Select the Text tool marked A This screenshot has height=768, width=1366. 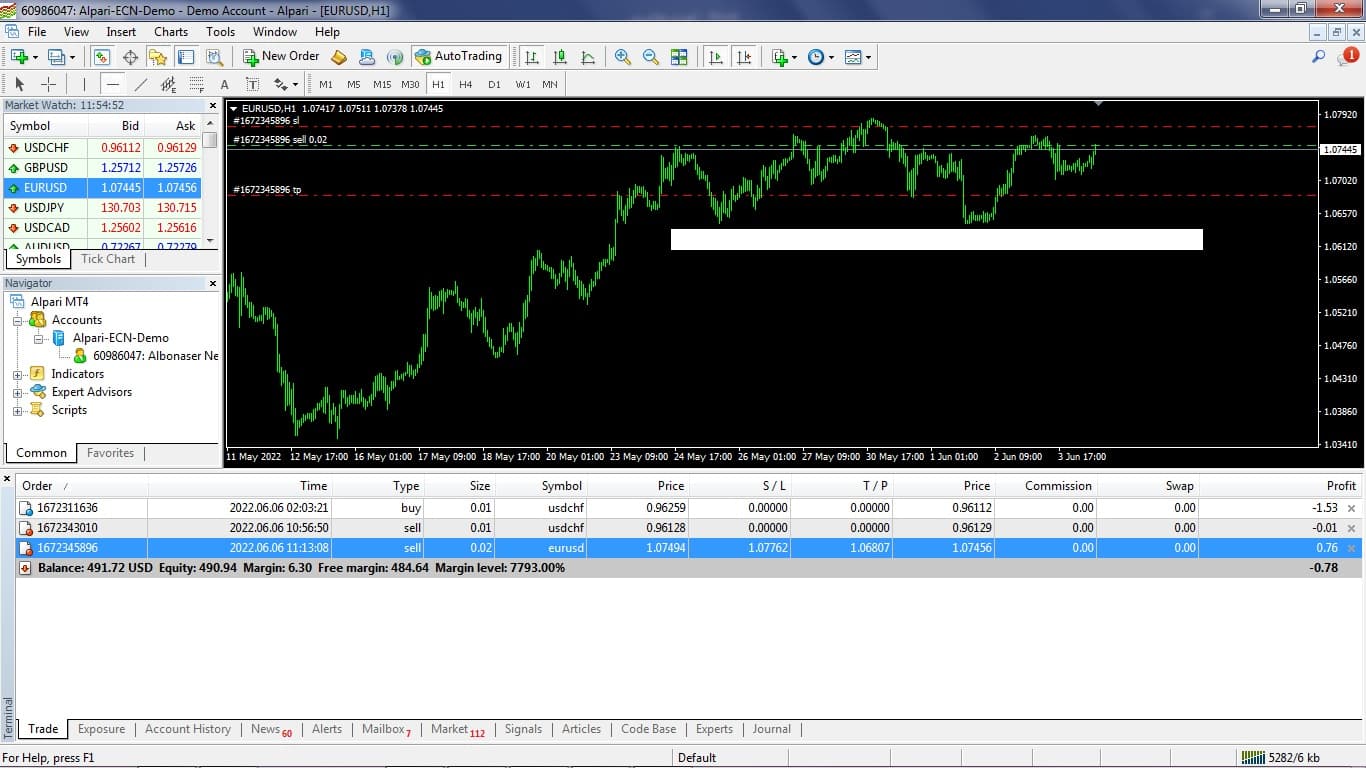pos(225,84)
